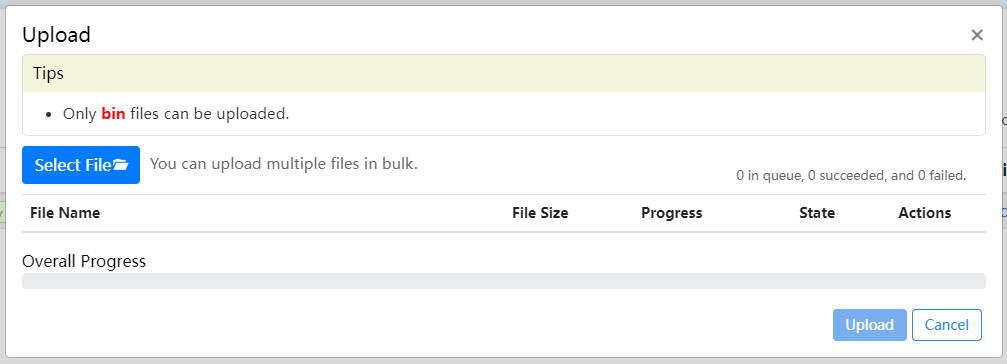Click the queue status counter text

point(851,175)
